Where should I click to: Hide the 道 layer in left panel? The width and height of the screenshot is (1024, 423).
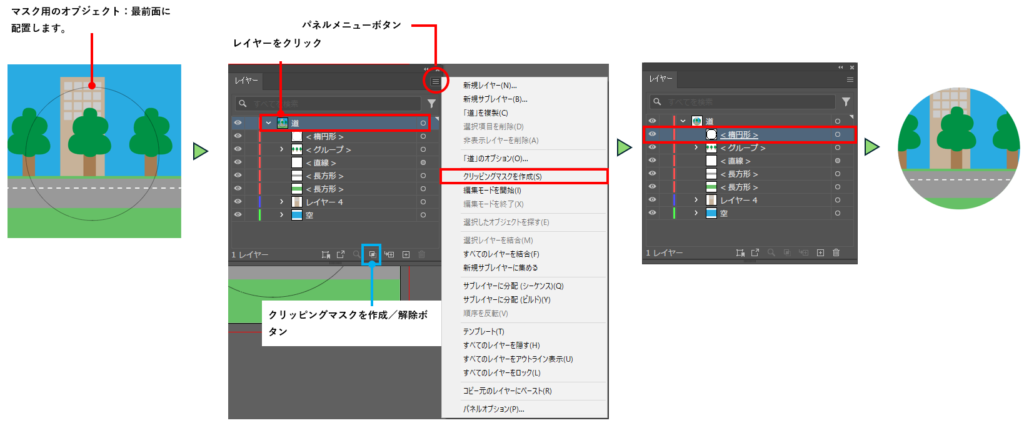pyautogui.click(x=238, y=123)
